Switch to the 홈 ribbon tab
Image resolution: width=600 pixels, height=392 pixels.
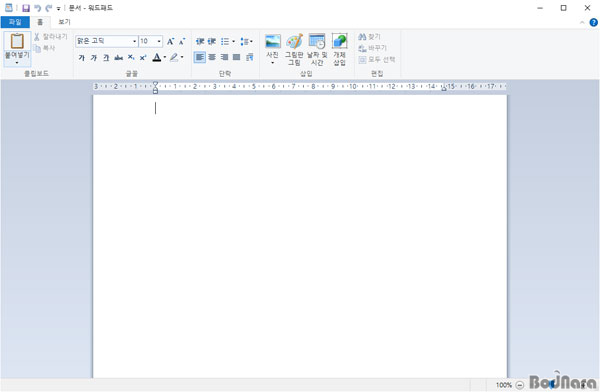pyautogui.click(x=40, y=22)
